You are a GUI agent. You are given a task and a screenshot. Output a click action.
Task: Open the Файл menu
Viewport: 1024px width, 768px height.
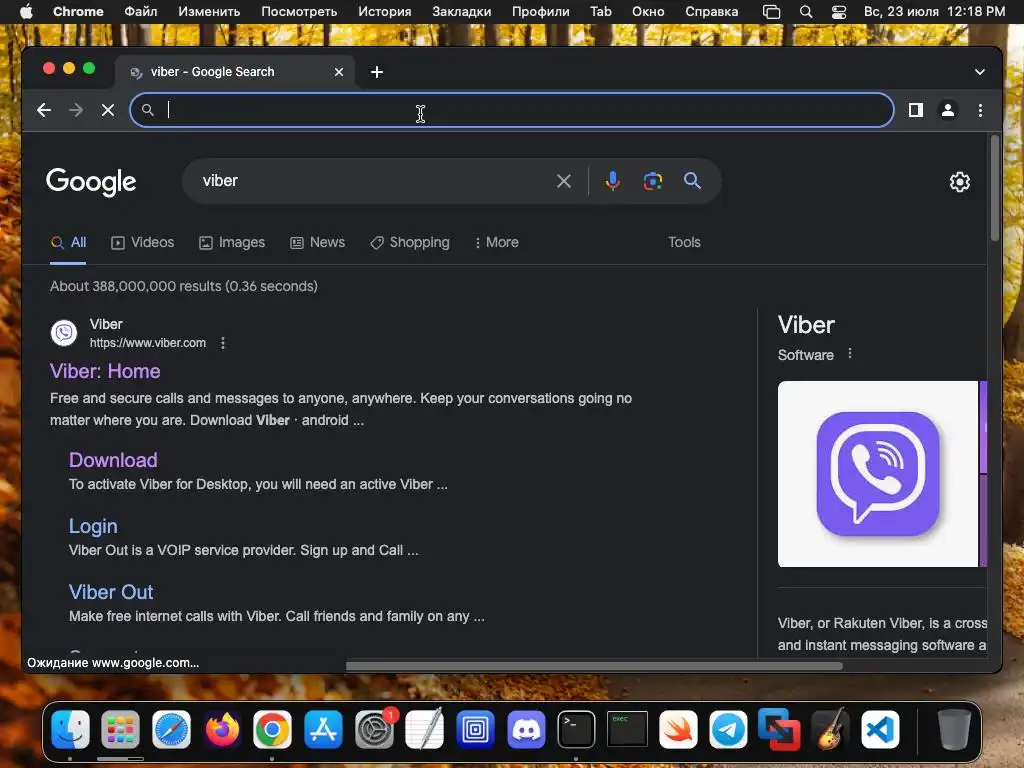point(140,11)
